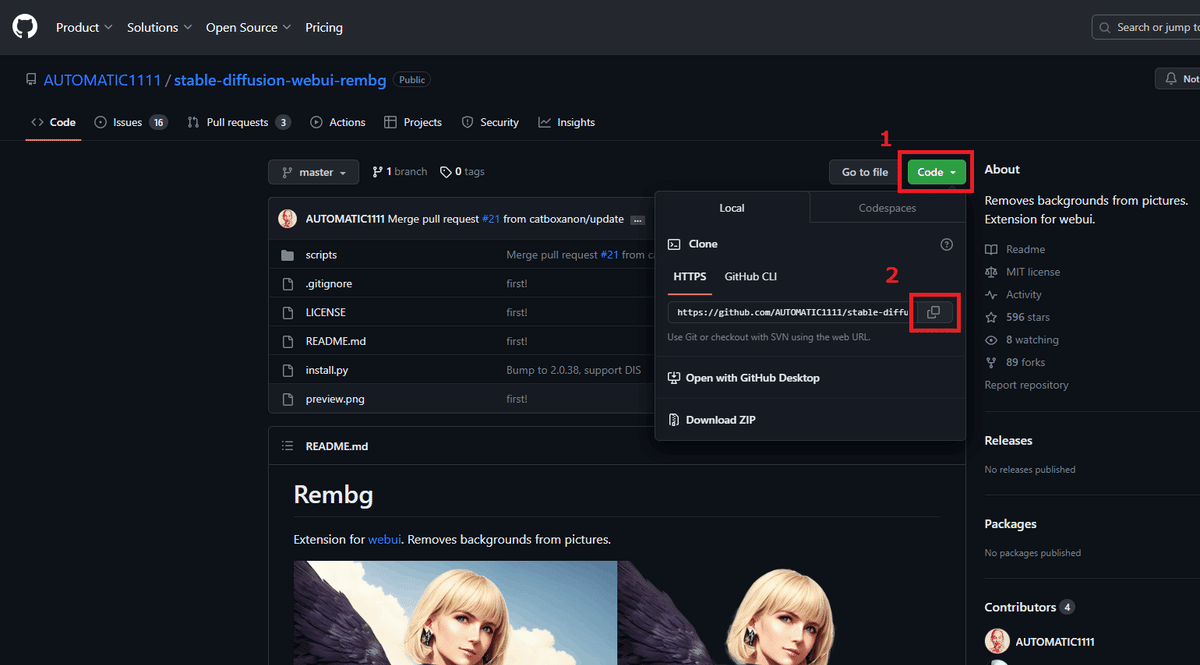This screenshot has width=1200, height=665.
Task: Open the .gitignore file
Action: tap(329, 284)
